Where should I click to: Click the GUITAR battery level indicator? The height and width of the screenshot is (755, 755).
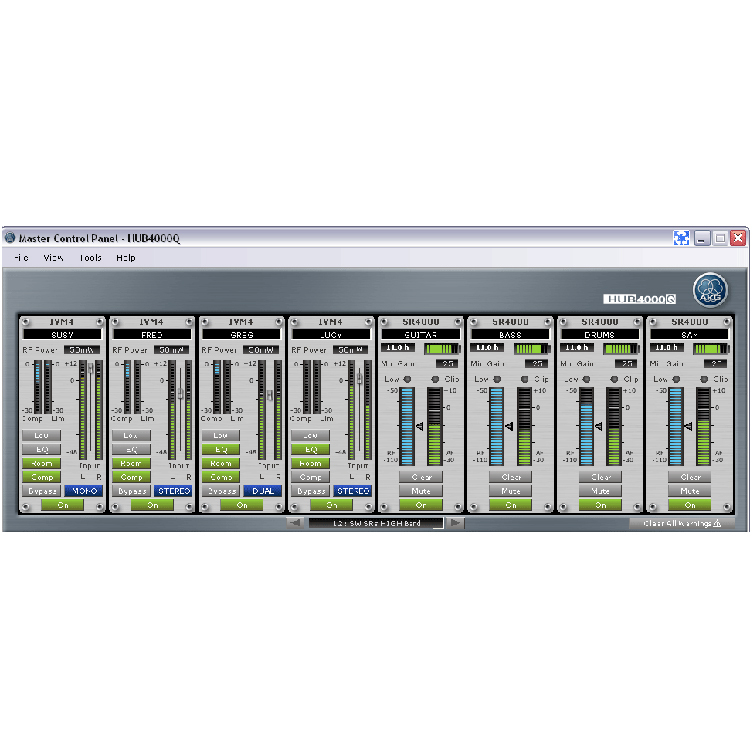[x=442, y=348]
